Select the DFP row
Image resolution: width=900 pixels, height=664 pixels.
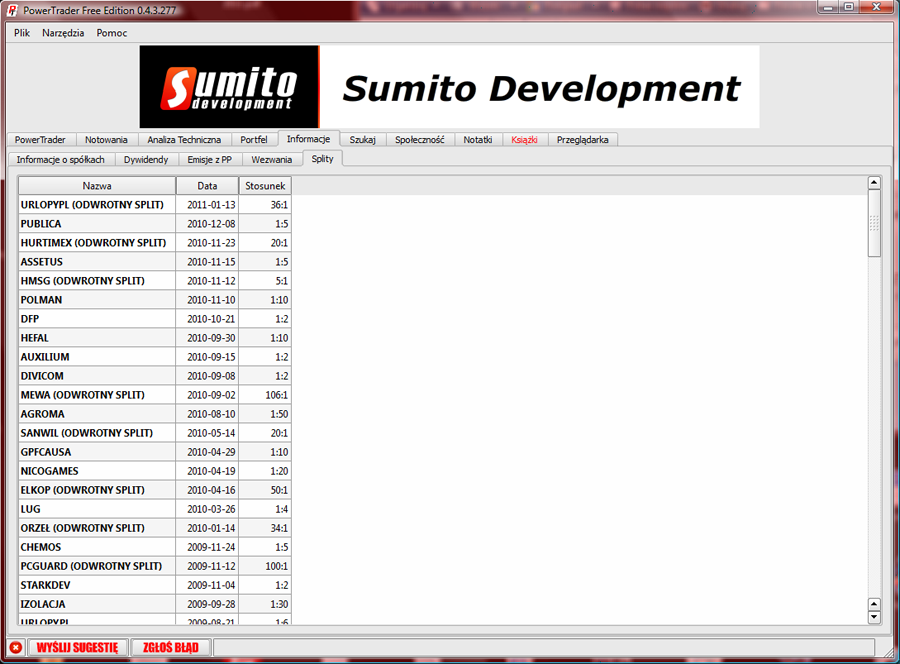[x=155, y=319]
